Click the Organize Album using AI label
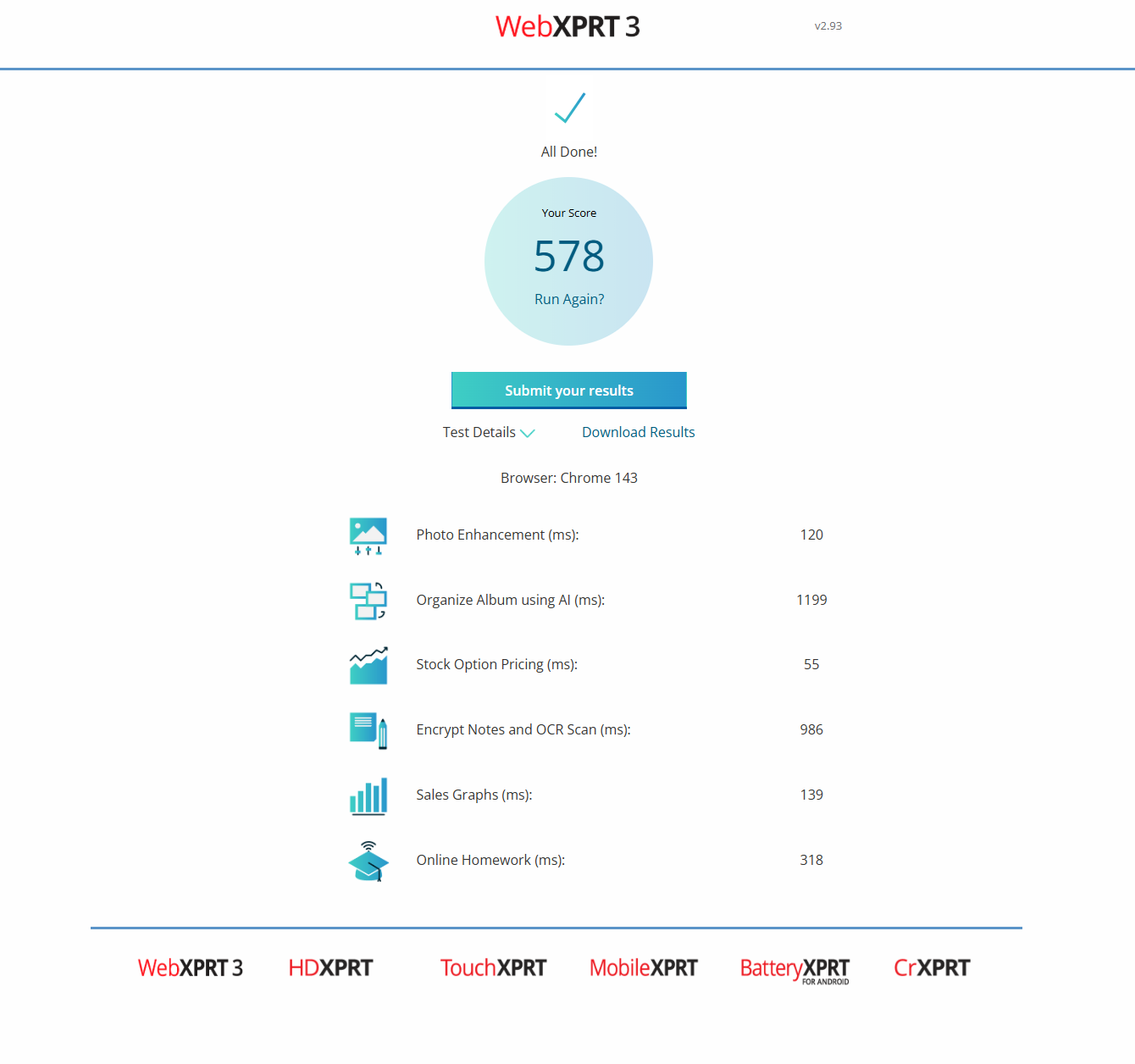 pos(511,600)
